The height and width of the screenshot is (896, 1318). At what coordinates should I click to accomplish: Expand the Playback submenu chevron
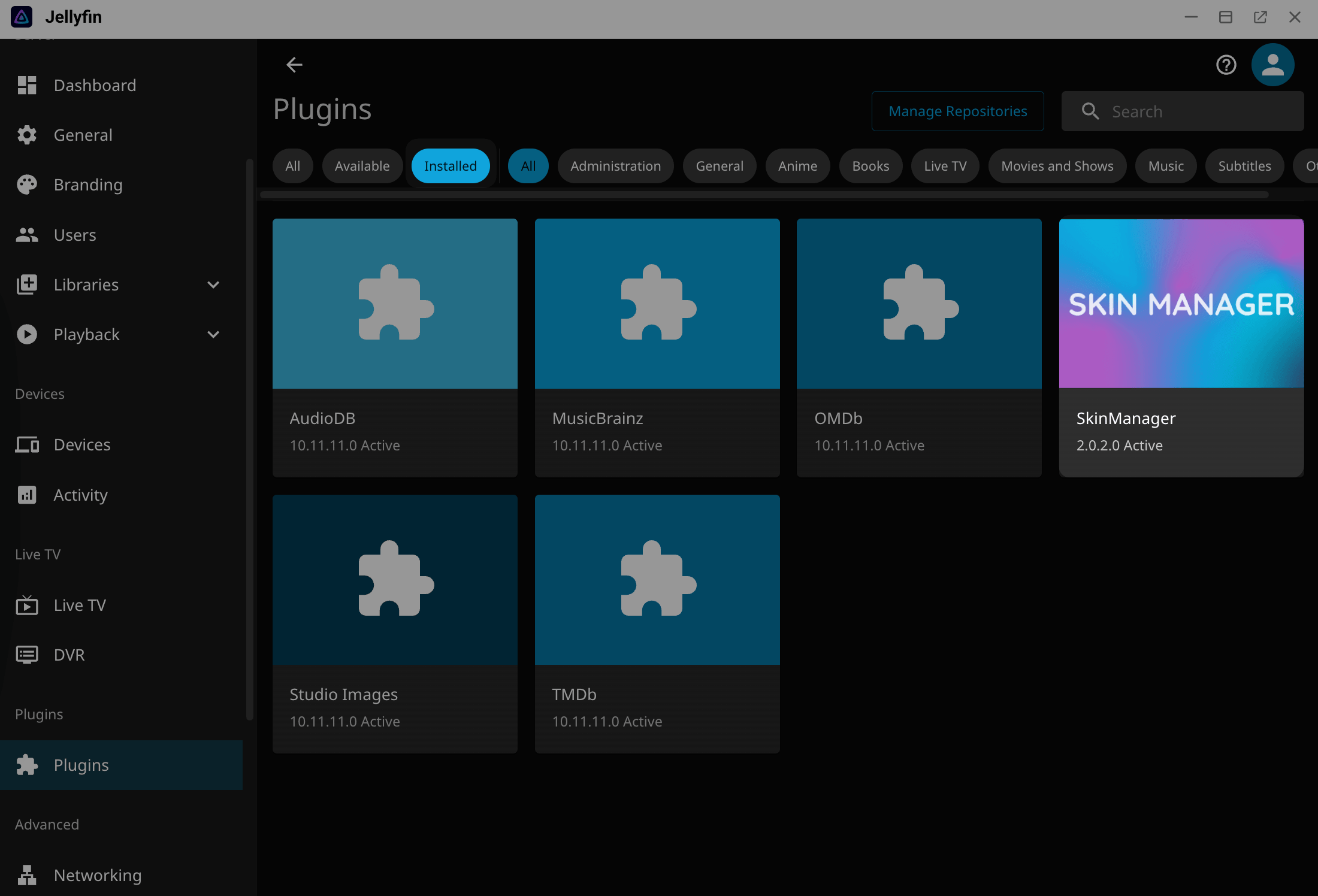coord(213,334)
